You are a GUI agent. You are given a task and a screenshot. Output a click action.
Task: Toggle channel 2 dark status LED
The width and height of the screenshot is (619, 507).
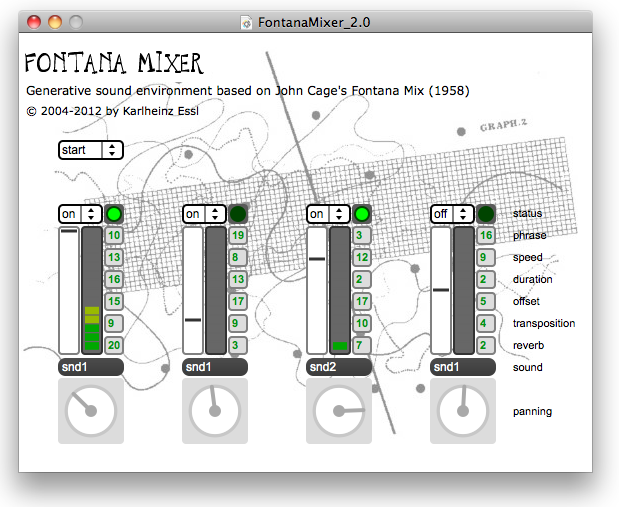[x=238, y=214]
